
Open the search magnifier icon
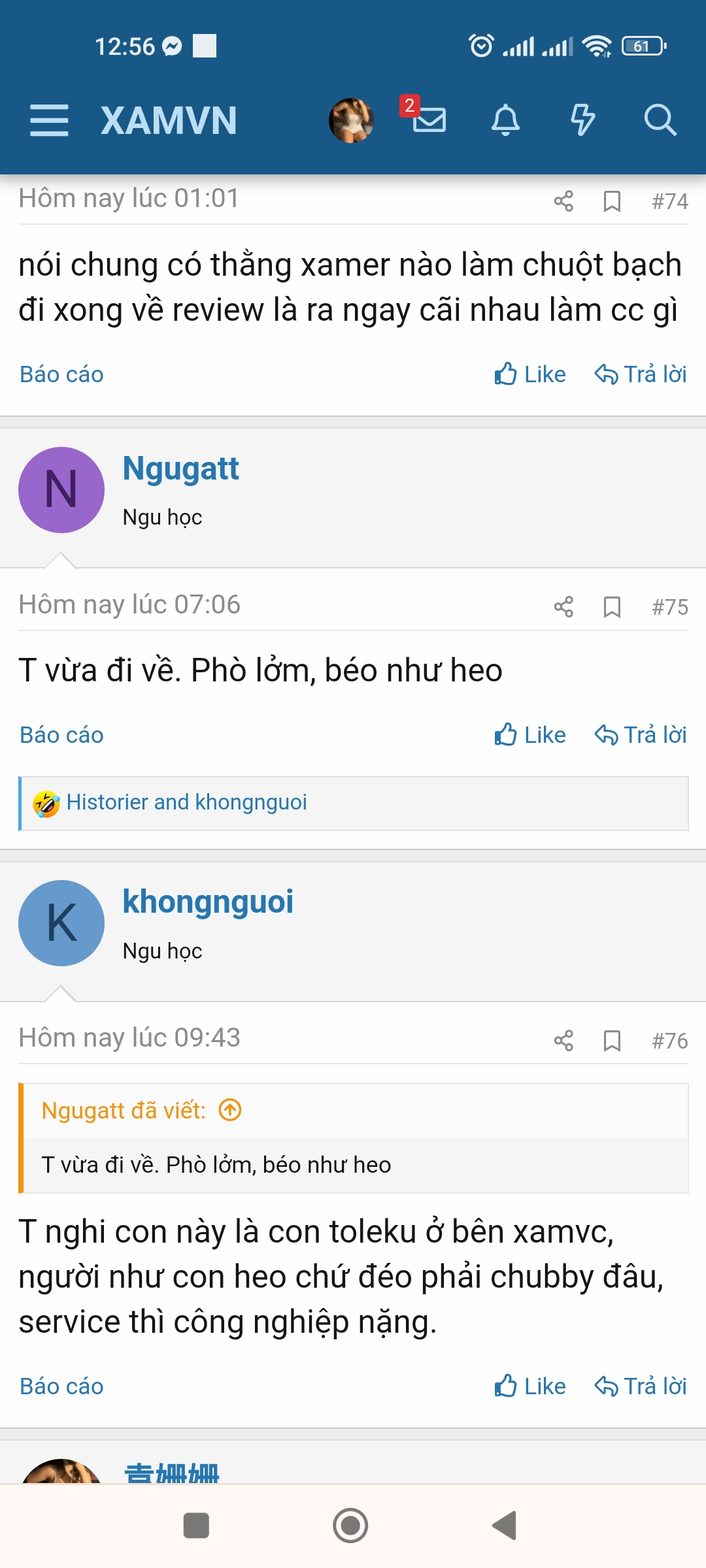tap(660, 120)
